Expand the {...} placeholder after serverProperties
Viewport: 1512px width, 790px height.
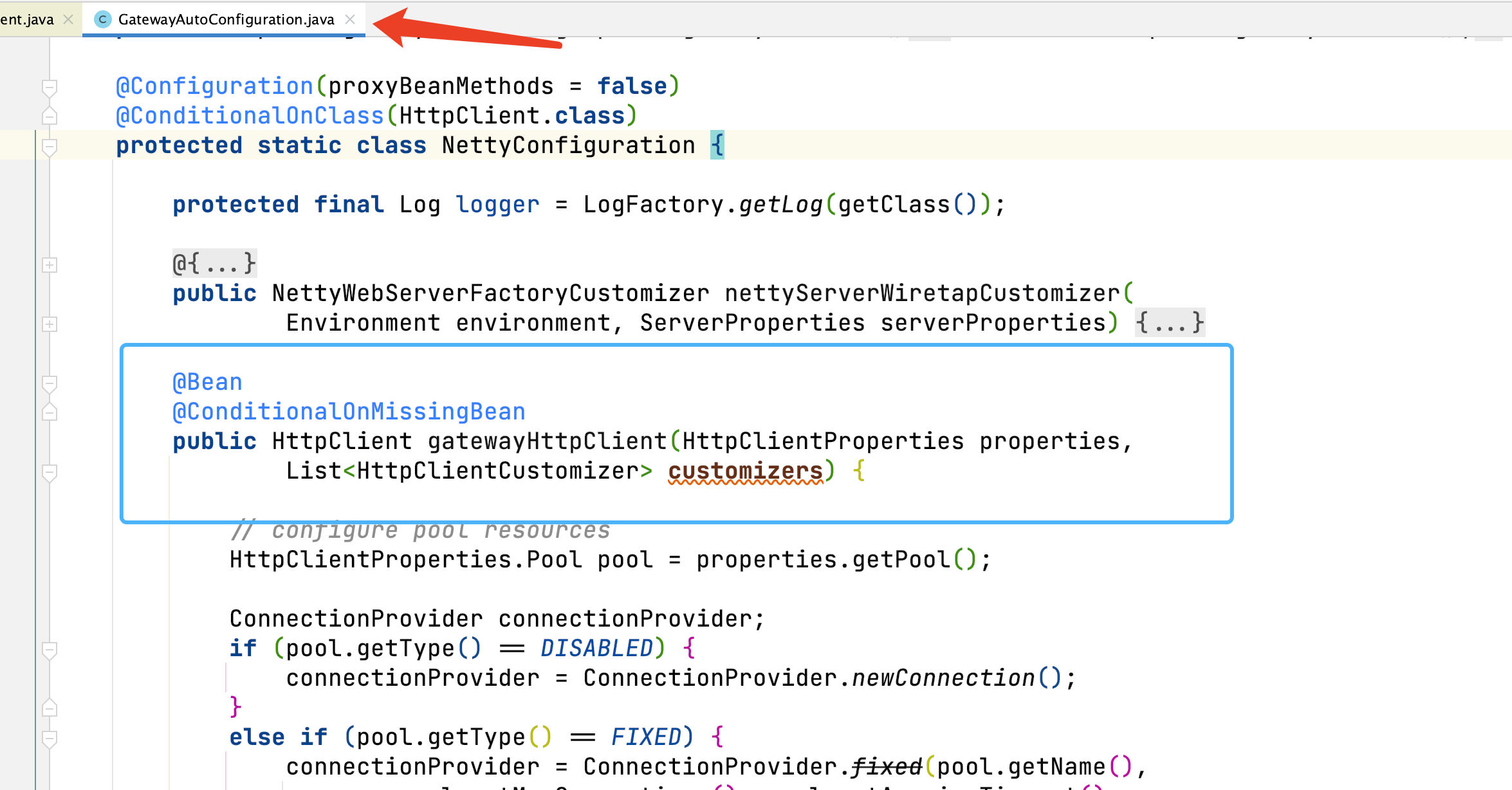[1169, 322]
